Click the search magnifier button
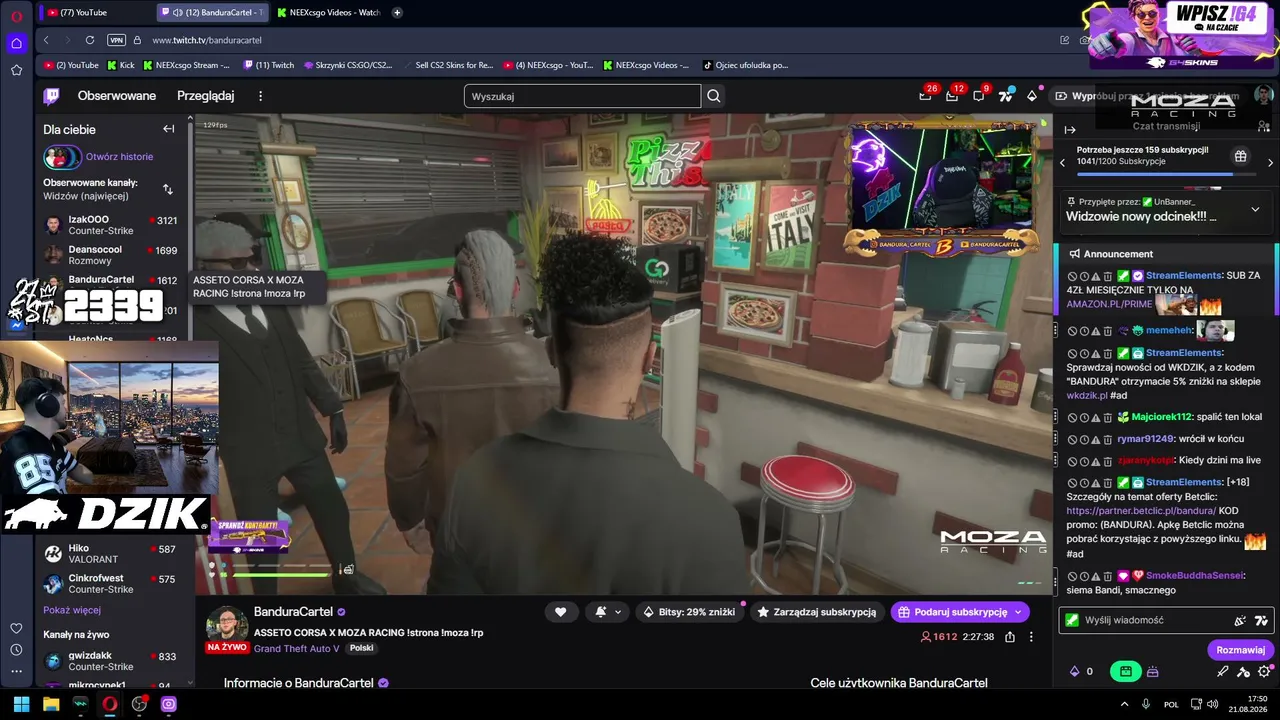 [714, 96]
